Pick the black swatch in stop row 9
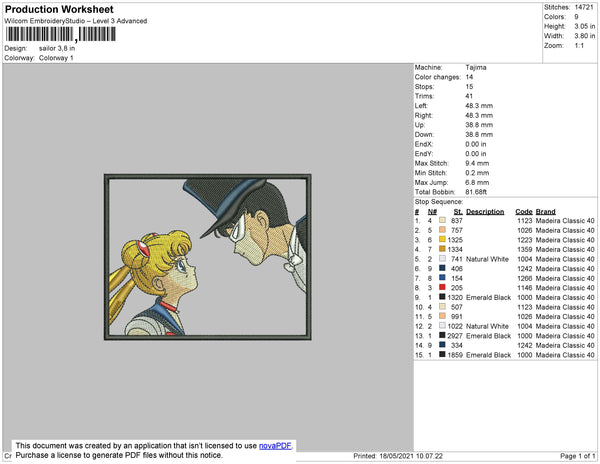 442,297
